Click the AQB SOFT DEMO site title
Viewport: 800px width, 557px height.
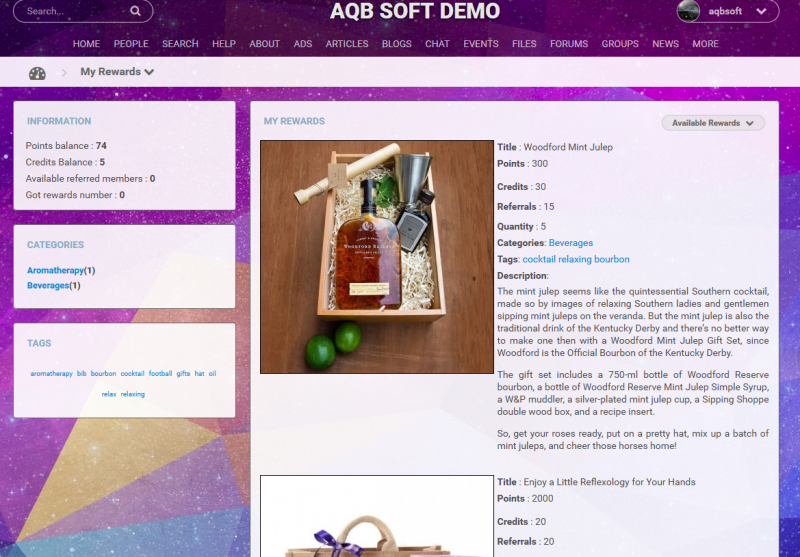coord(415,11)
